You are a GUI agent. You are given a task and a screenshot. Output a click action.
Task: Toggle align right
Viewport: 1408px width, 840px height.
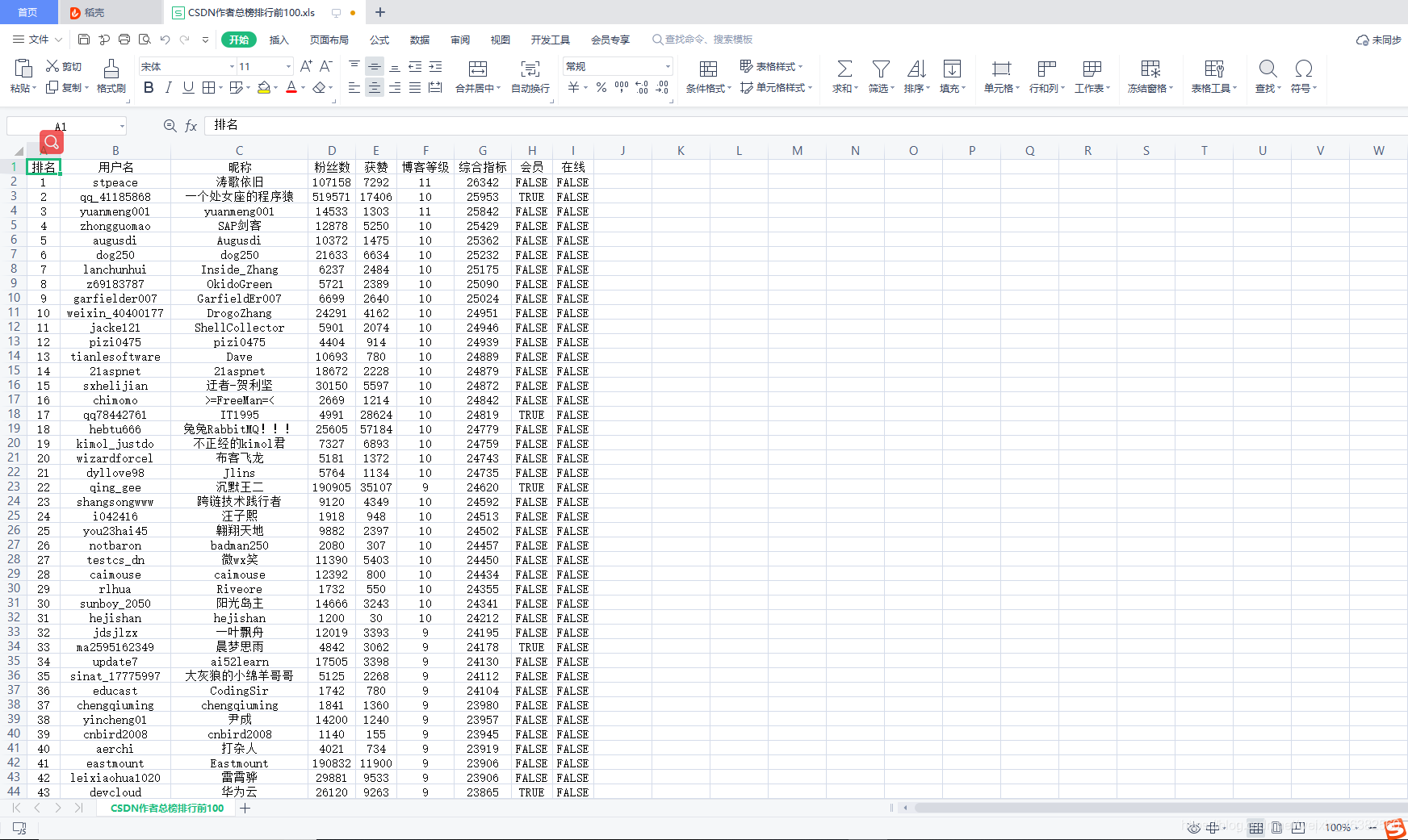395,87
